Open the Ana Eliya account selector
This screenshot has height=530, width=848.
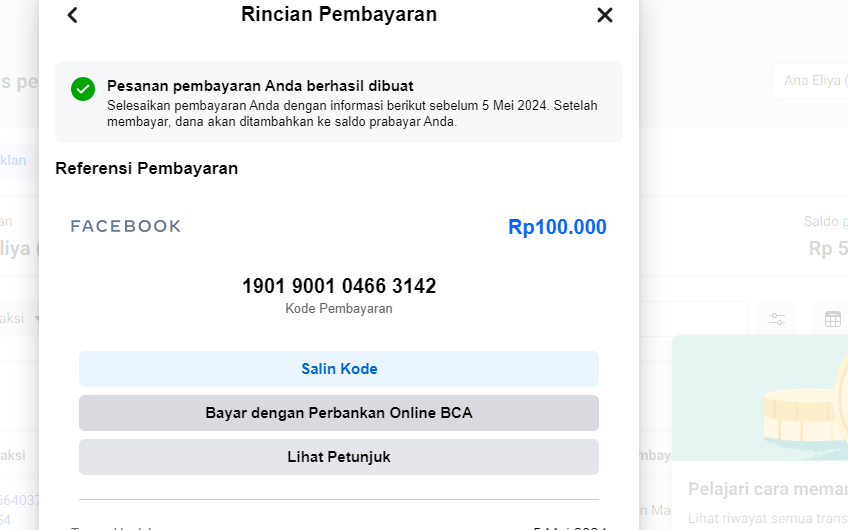[x=809, y=80]
